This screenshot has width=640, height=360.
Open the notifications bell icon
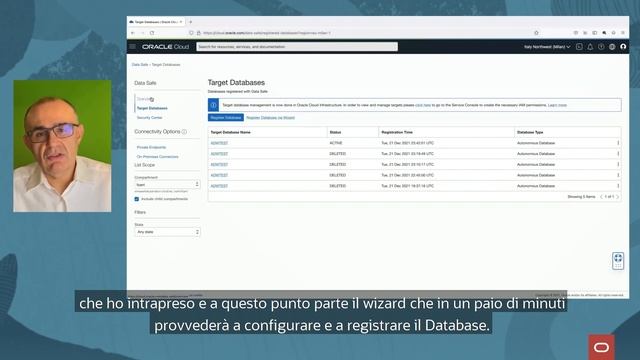(590, 47)
